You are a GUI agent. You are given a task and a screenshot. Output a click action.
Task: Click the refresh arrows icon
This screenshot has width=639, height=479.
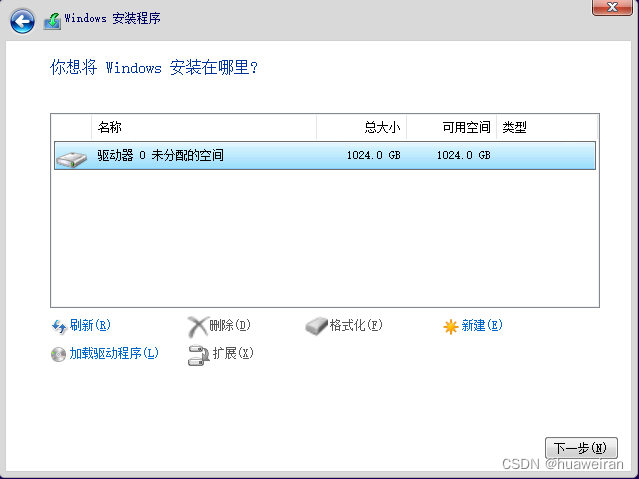click(59, 327)
